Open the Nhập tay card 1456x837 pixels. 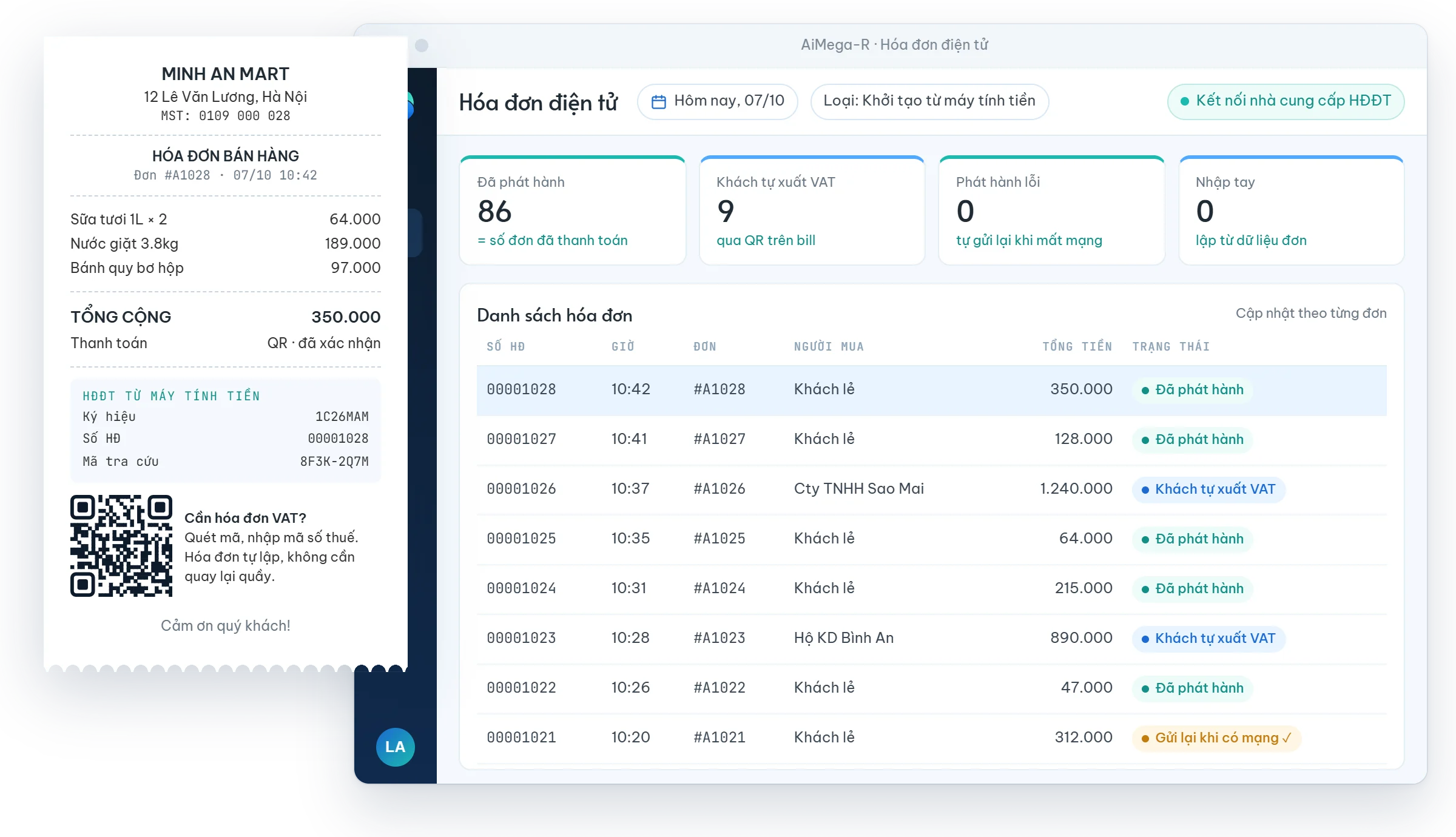pyautogui.click(x=1291, y=210)
